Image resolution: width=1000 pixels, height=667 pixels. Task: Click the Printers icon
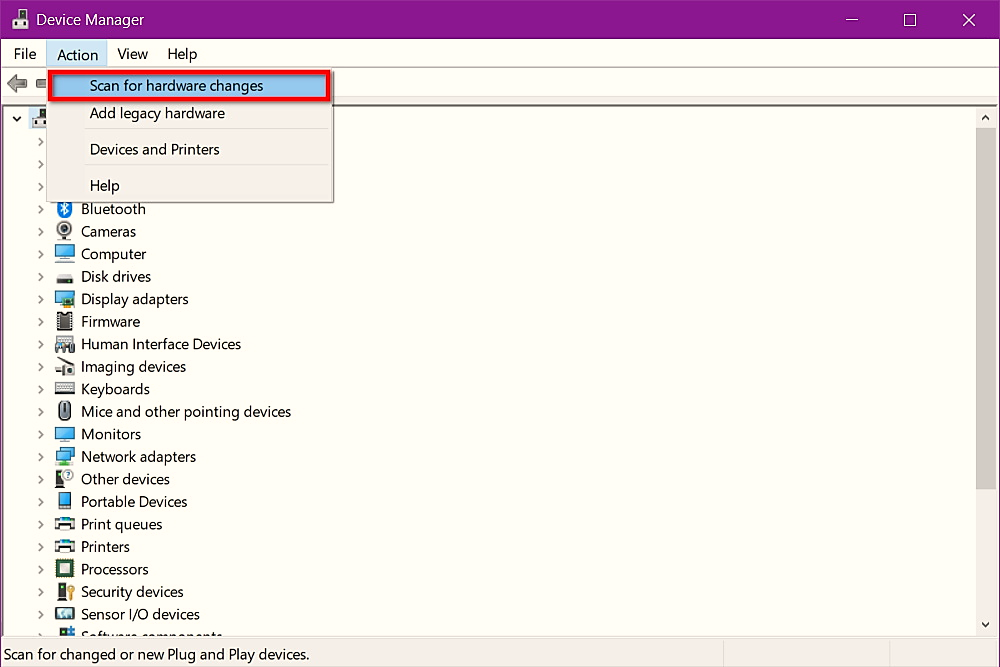tap(64, 546)
